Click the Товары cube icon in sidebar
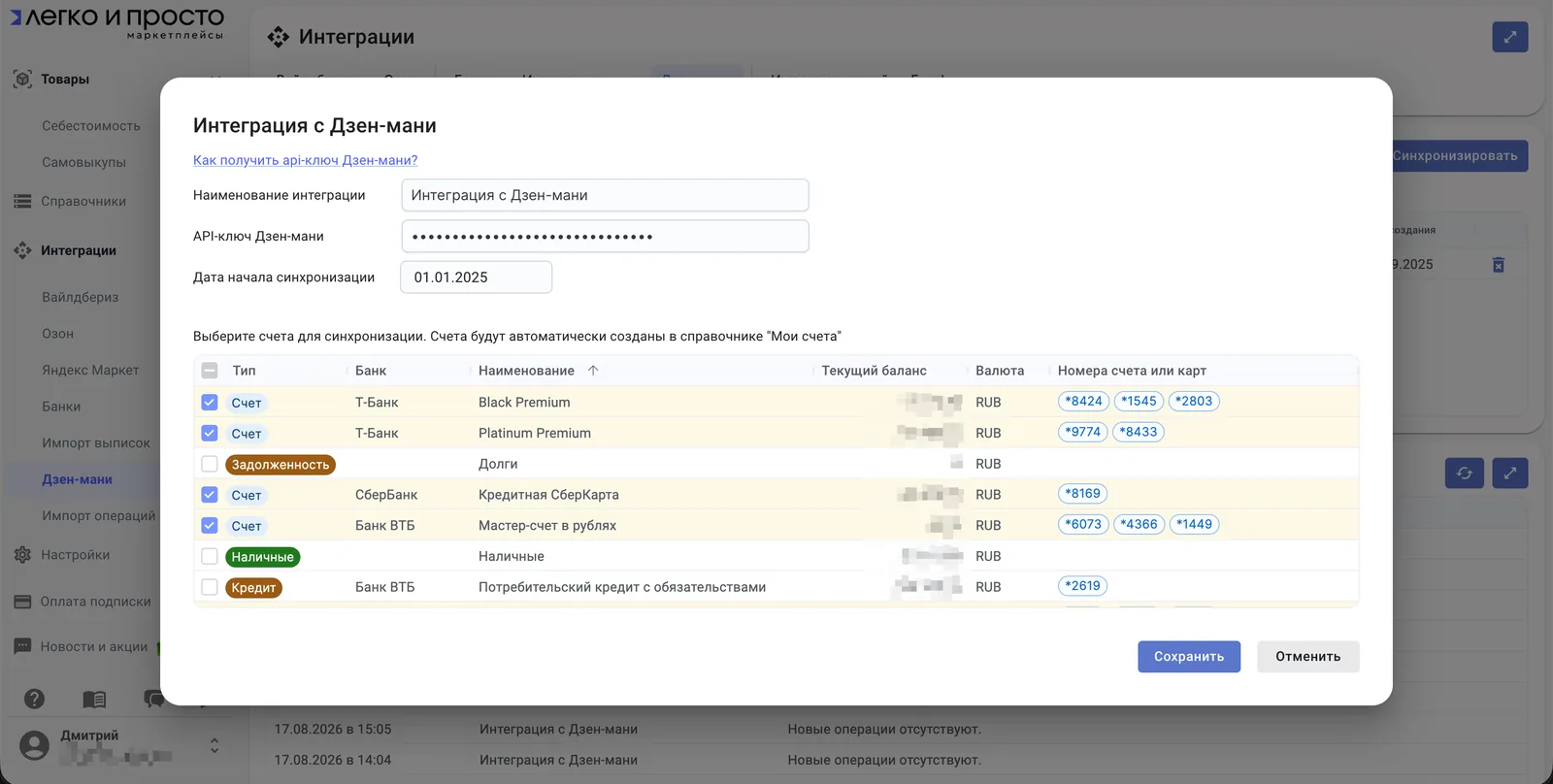1553x784 pixels. [22, 79]
